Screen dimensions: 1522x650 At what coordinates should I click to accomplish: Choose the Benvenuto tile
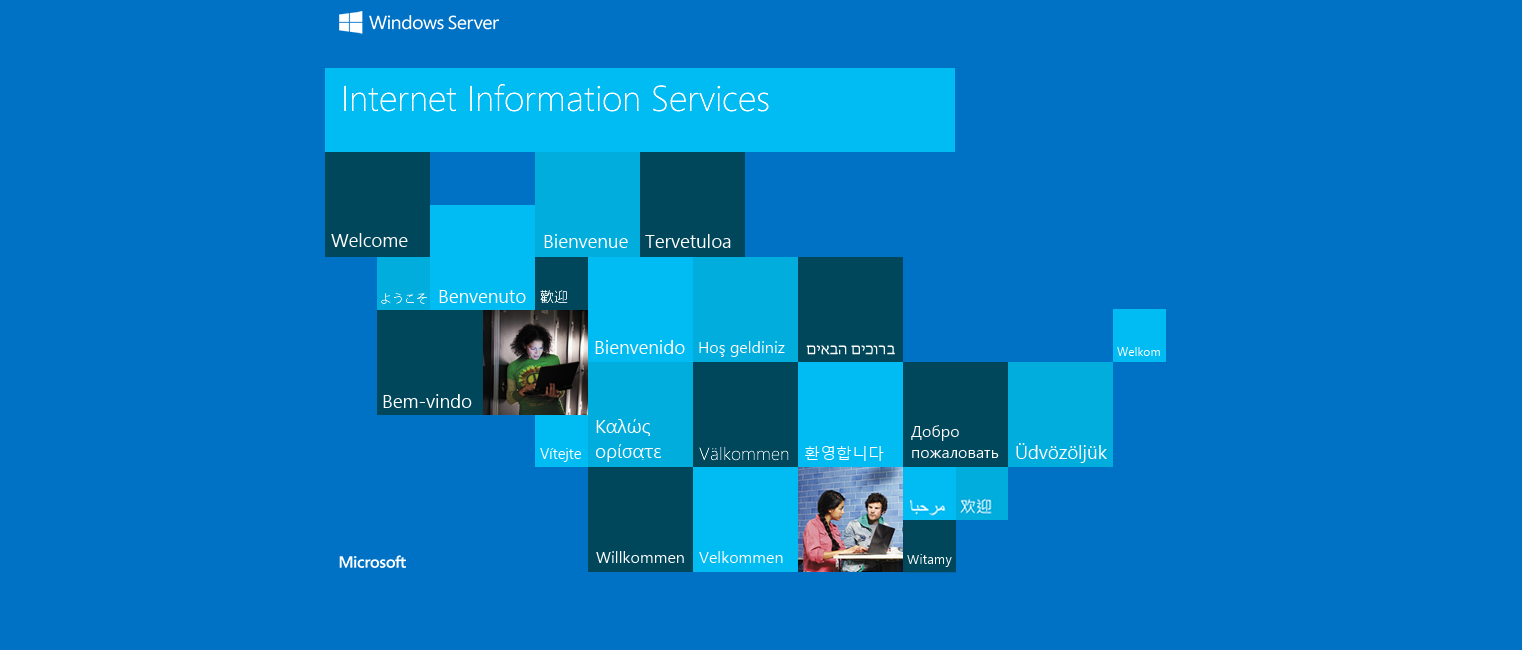[482, 257]
